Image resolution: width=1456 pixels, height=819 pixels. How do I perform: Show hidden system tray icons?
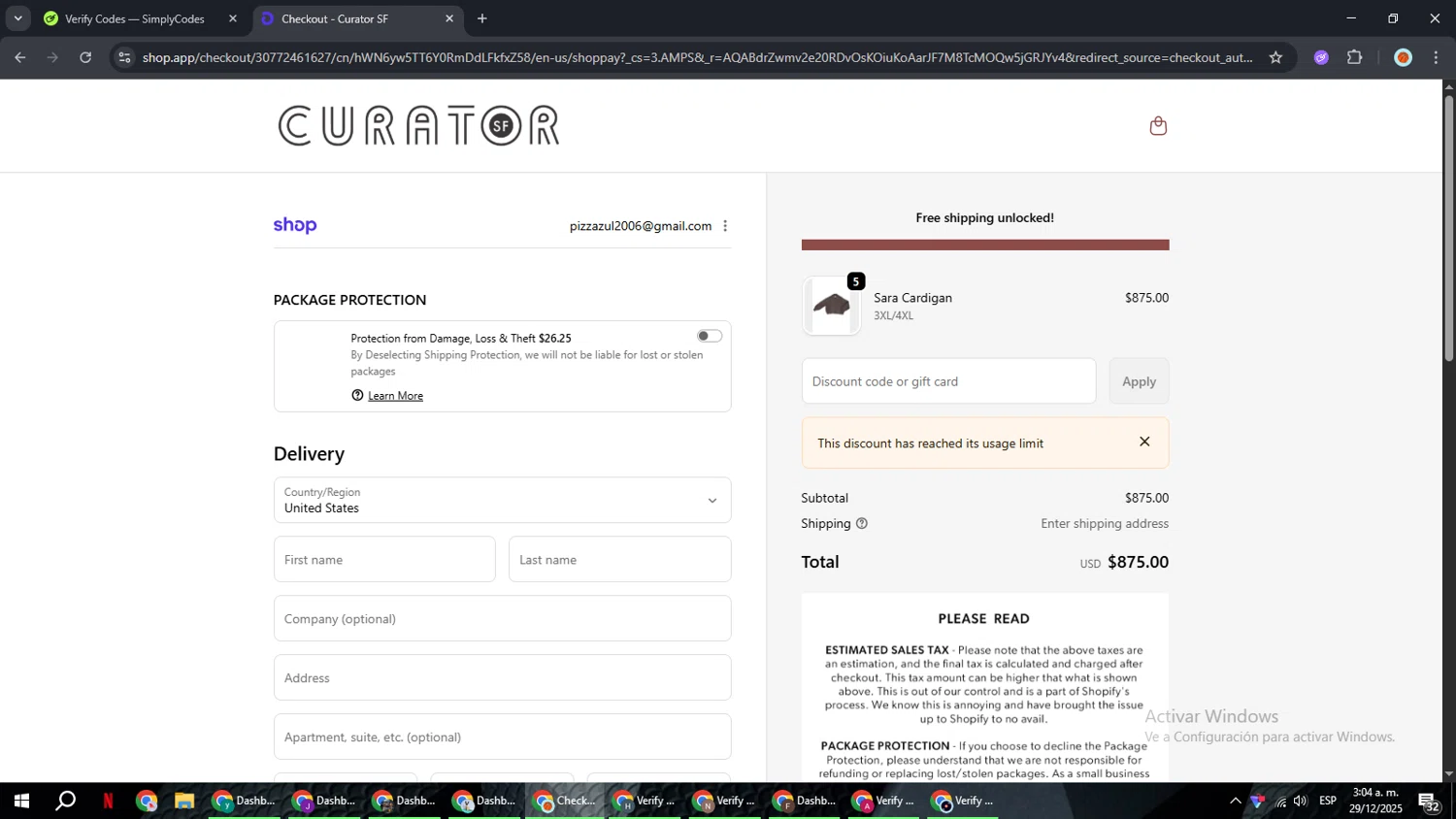(1235, 802)
